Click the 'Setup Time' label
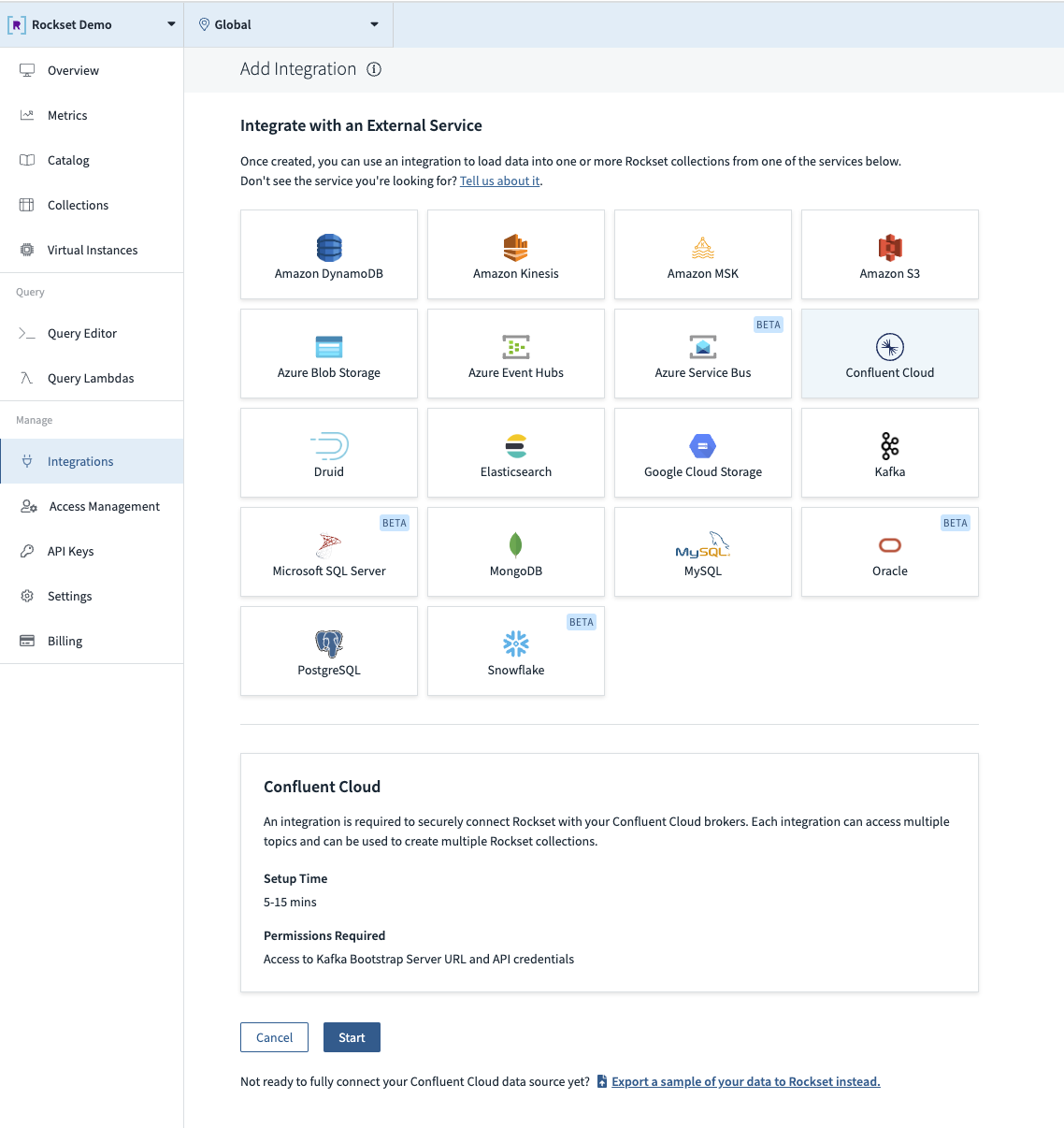This screenshot has width=1064, height=1128. 295,878
